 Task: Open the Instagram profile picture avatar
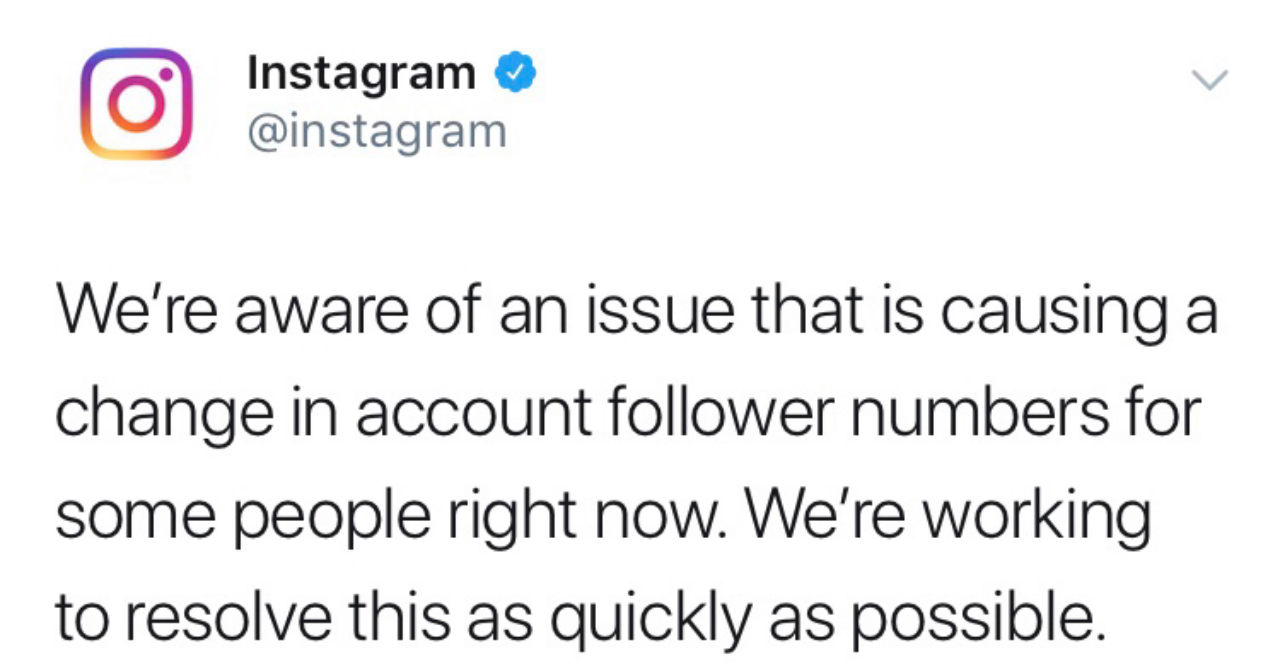coord(136,104)
